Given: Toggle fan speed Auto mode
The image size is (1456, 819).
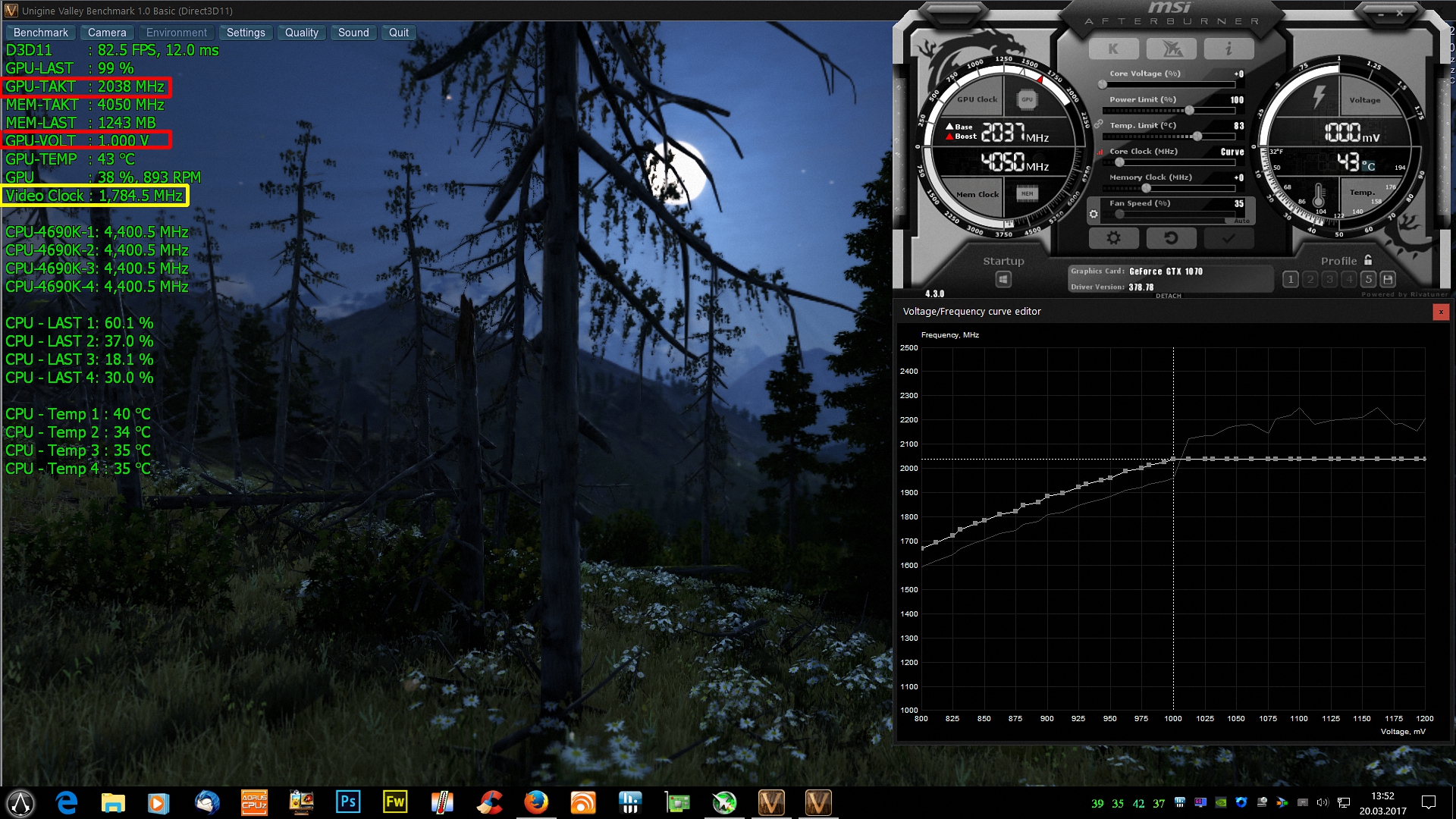Looking at the screenshot, I should coord(1241,221).
